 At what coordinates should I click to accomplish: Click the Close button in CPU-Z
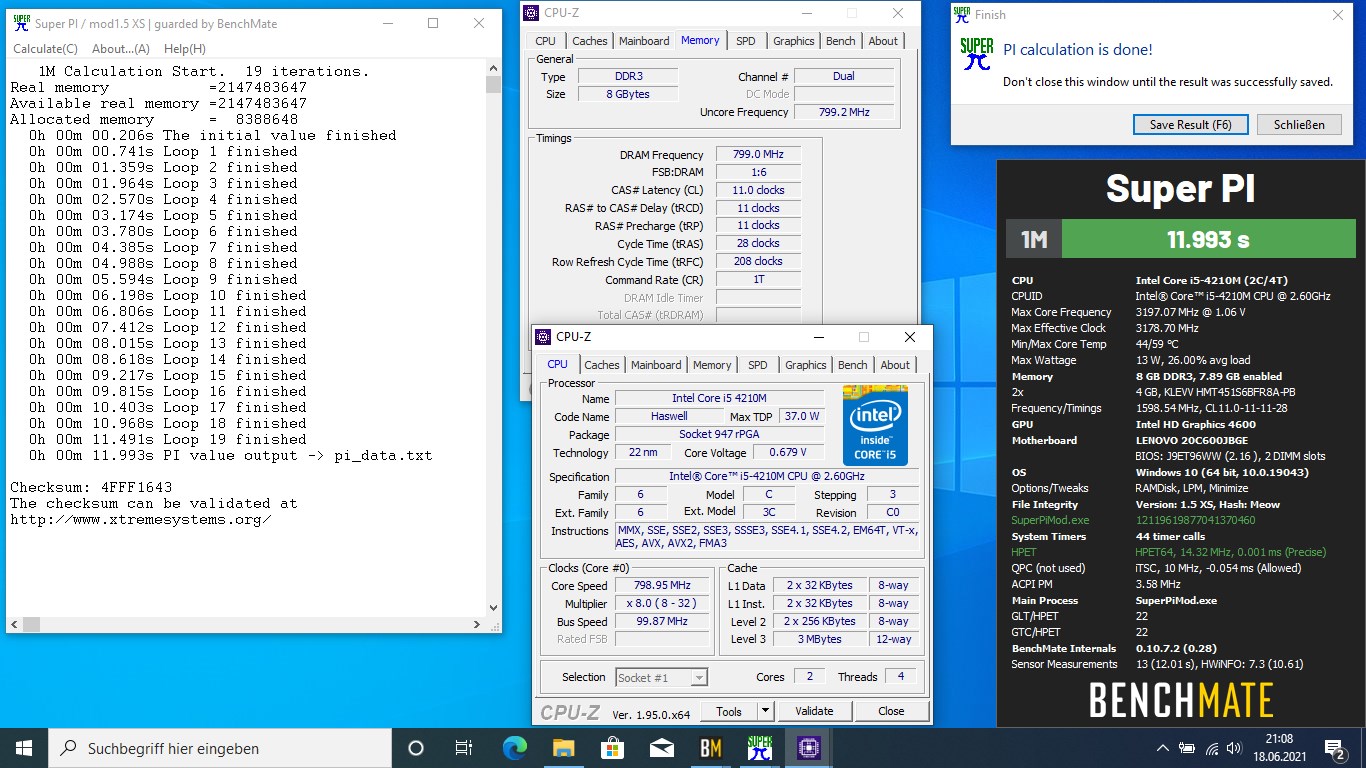[891, 711]
